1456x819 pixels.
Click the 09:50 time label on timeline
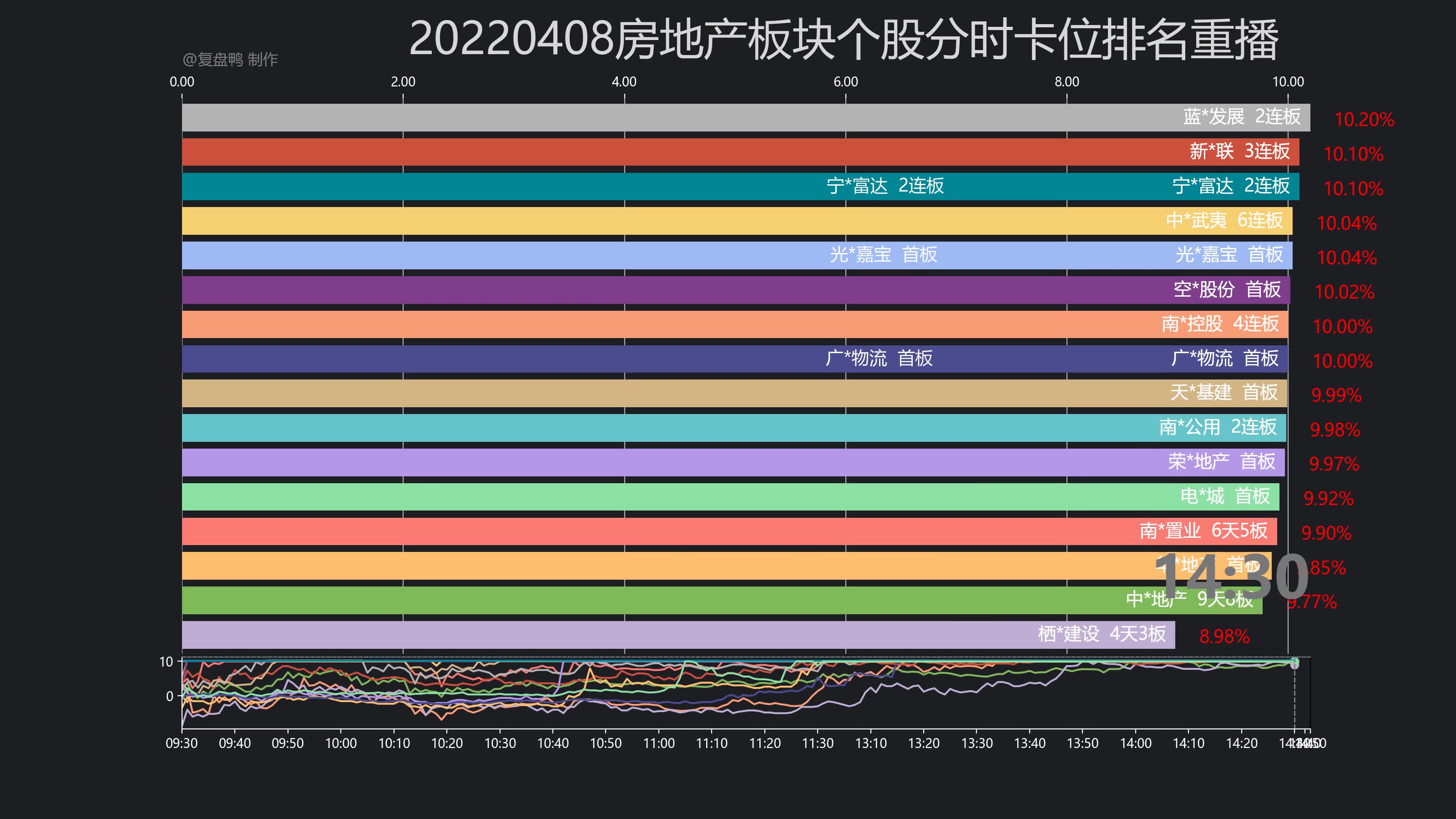[288, 743]
